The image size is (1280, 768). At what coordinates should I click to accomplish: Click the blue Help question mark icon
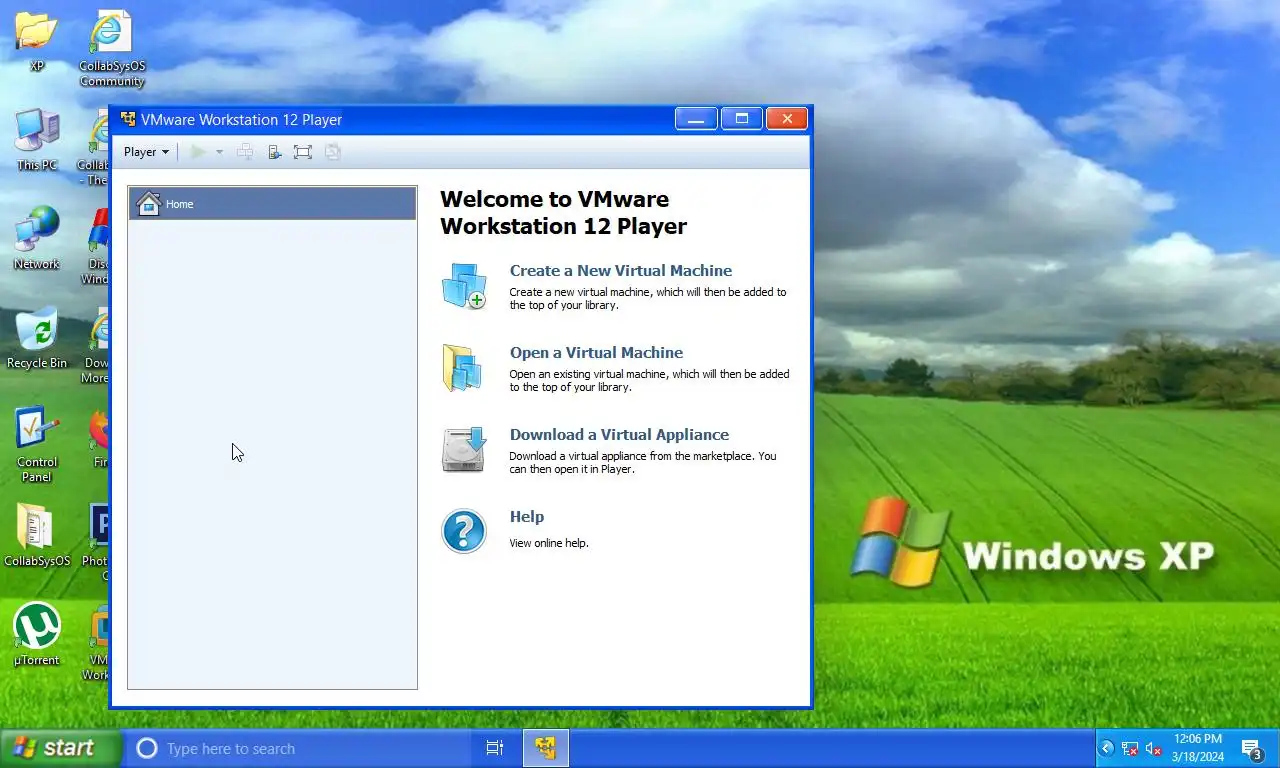(464, 531)
